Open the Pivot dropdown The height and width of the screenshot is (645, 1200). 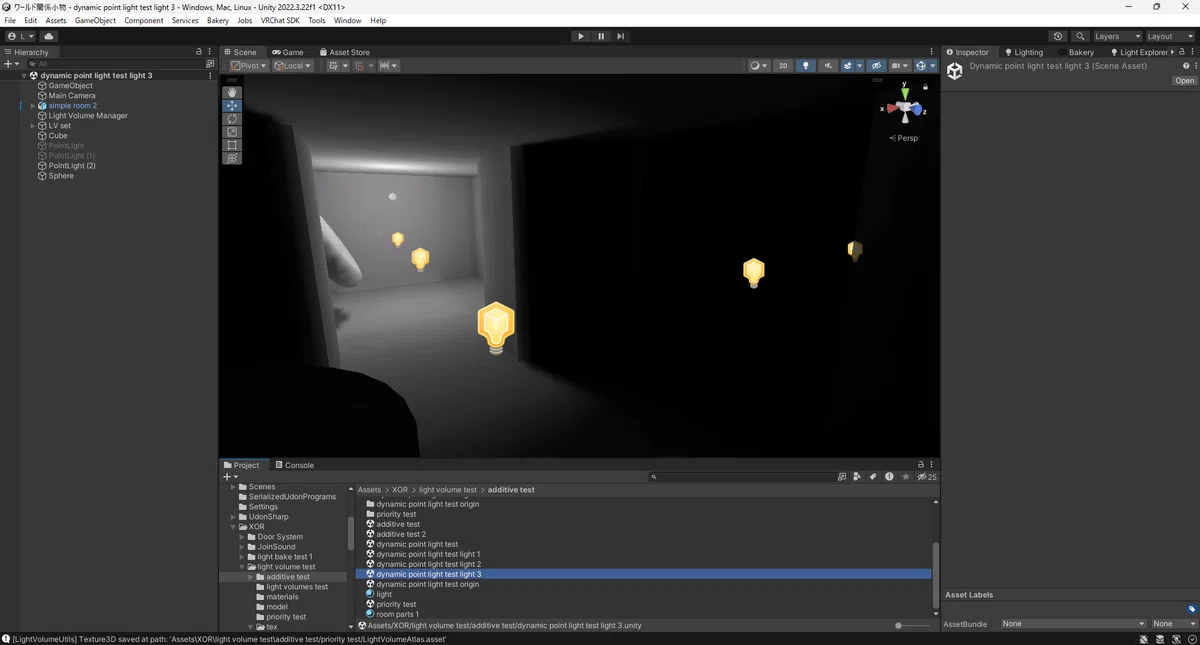click(x=248, y=66)
